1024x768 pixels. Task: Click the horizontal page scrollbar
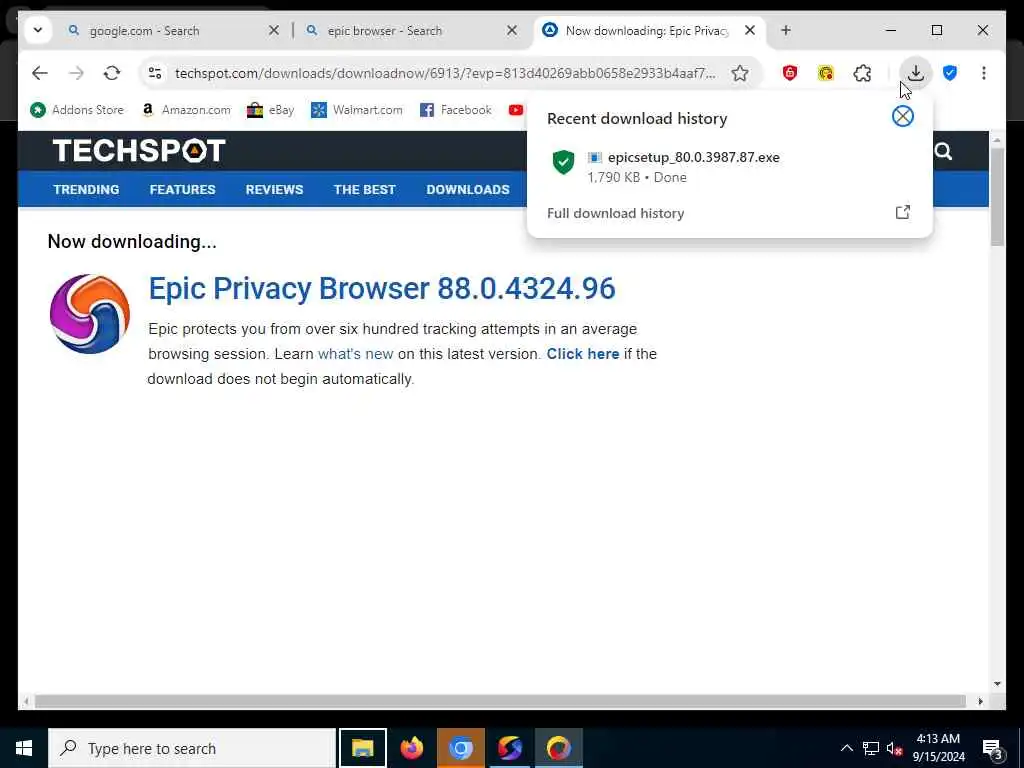[500, 701]
